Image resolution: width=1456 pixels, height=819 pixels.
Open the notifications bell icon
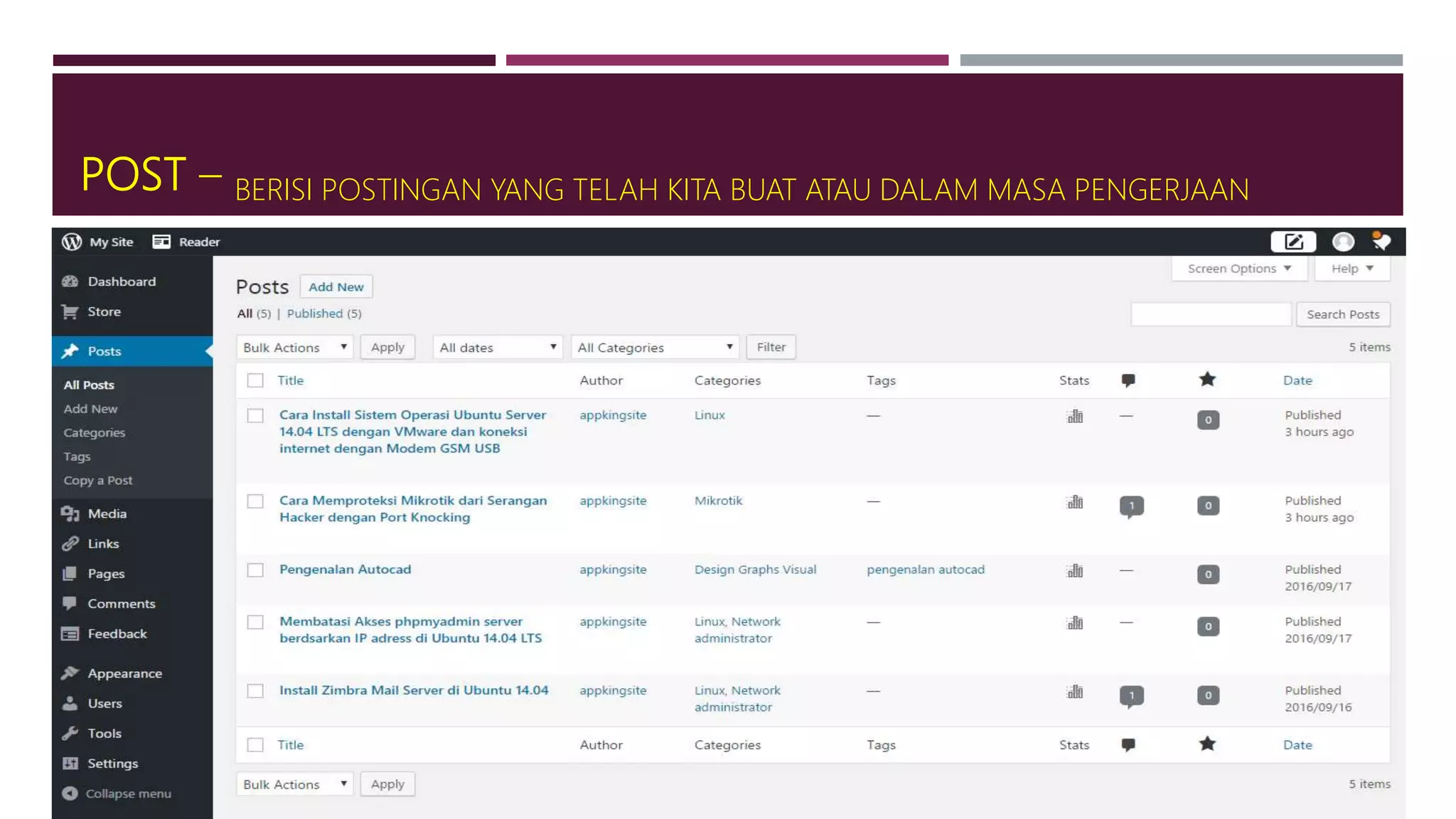[1381, 241]
